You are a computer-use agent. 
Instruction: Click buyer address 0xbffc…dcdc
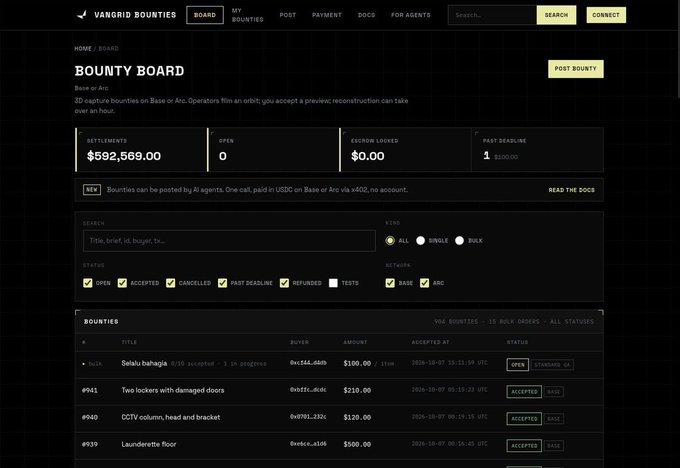click(308, 389)
